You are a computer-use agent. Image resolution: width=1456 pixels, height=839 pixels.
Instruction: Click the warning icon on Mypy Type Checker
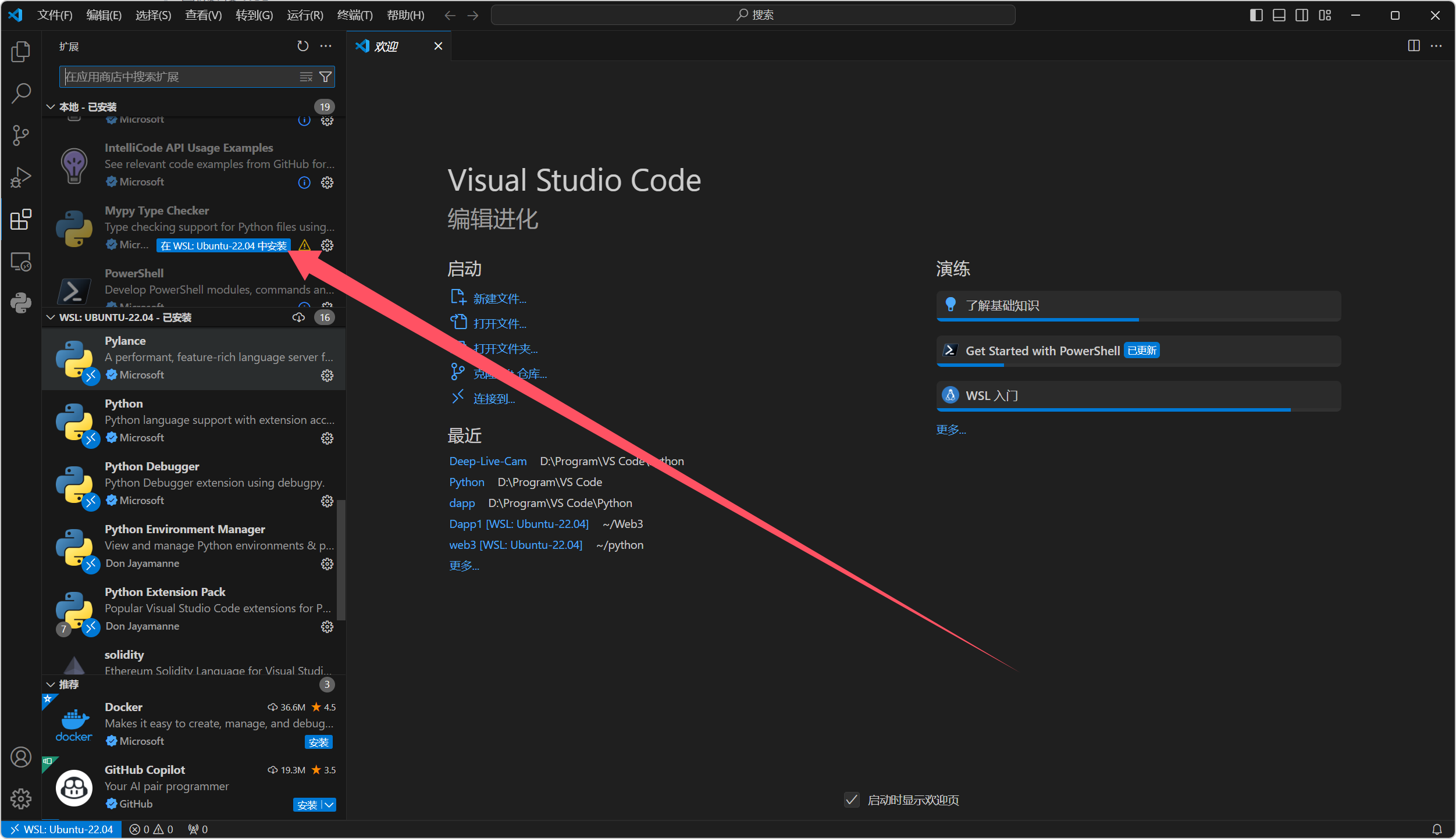(x=304, y=245)
